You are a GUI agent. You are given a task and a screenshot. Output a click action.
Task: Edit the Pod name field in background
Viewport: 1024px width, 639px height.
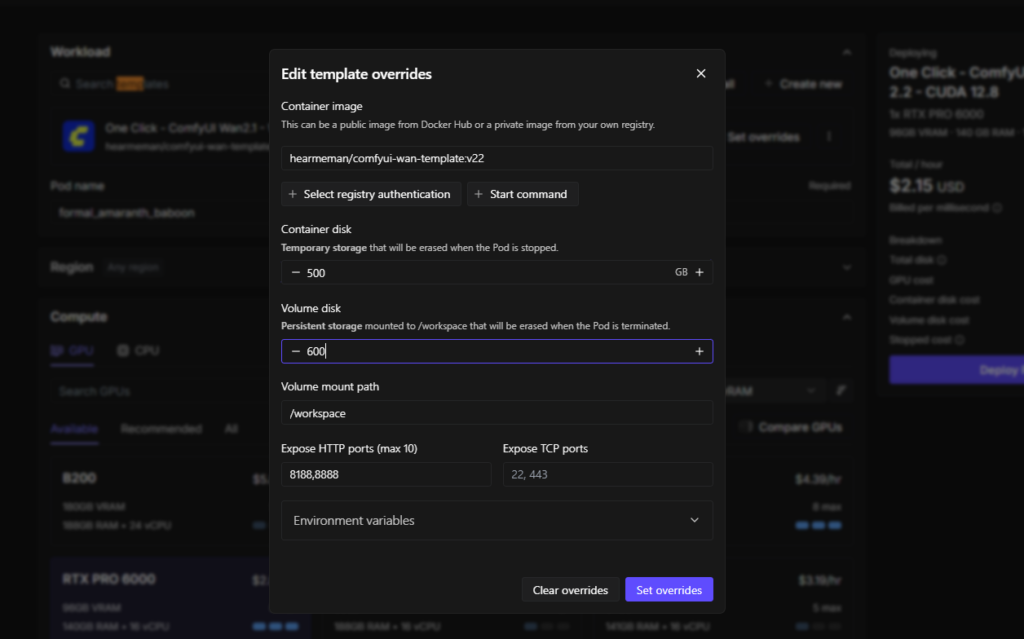(160, 213)
